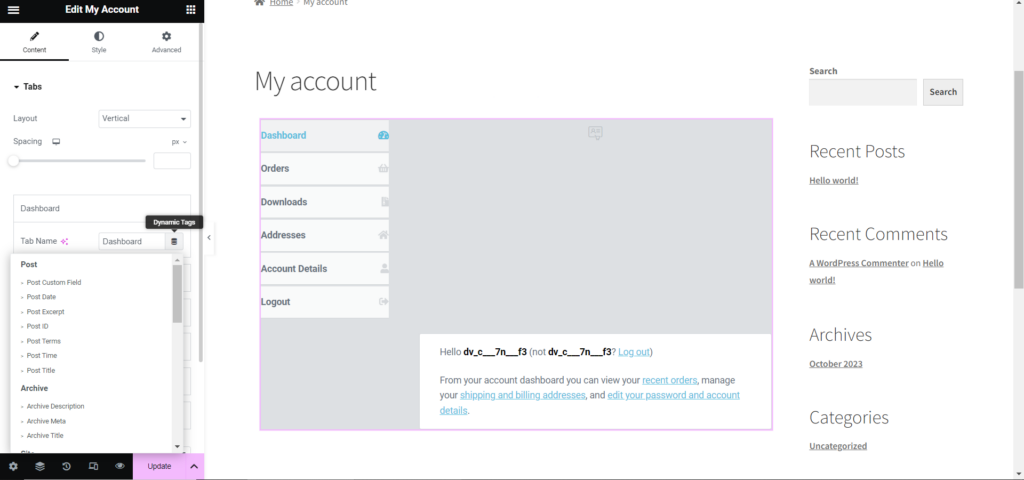Screen dimensions: 1024x480
Task: Open Responsive Mode icon
Action: 93,466
